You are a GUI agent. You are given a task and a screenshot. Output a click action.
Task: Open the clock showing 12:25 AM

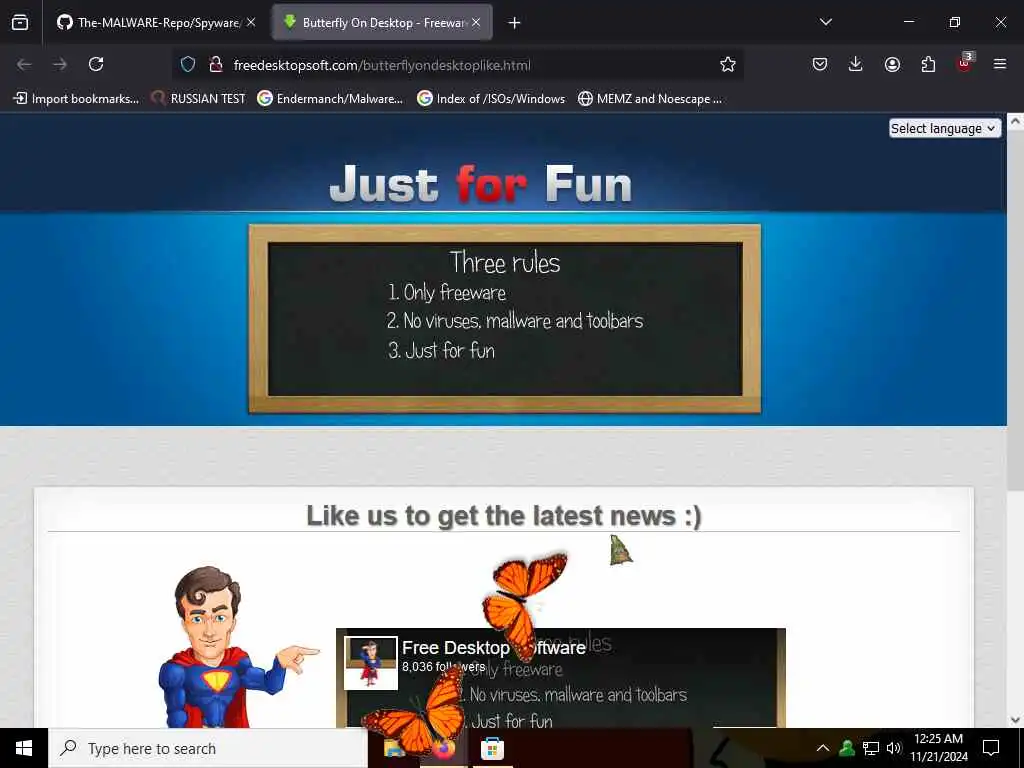pos(938,748)
